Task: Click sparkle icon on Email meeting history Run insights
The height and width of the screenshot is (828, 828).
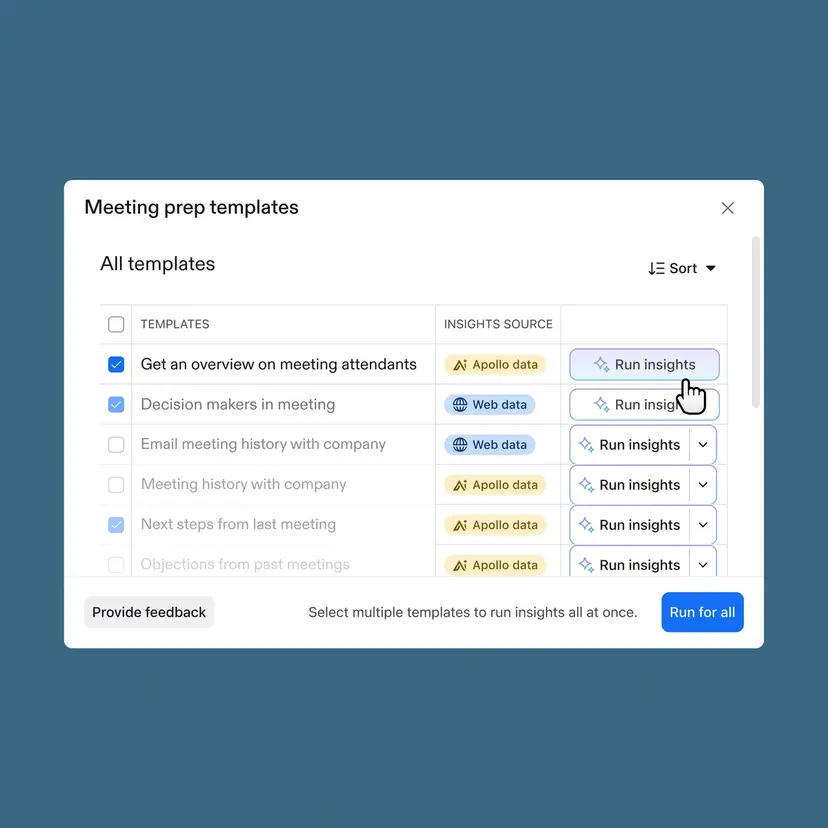Action: [x=586, y=445]
